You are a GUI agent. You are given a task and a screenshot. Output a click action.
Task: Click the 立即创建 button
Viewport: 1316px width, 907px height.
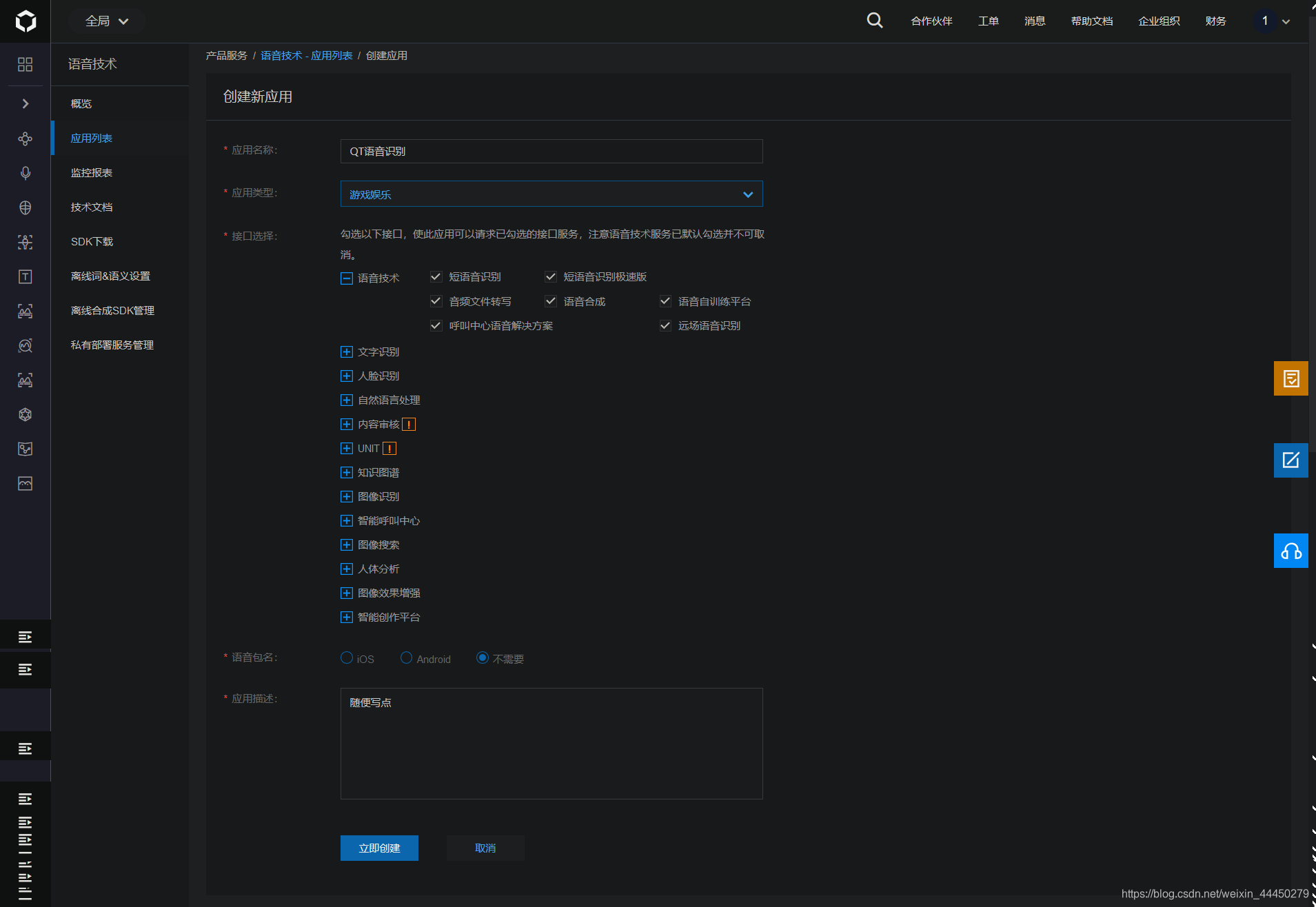(379, 848)
